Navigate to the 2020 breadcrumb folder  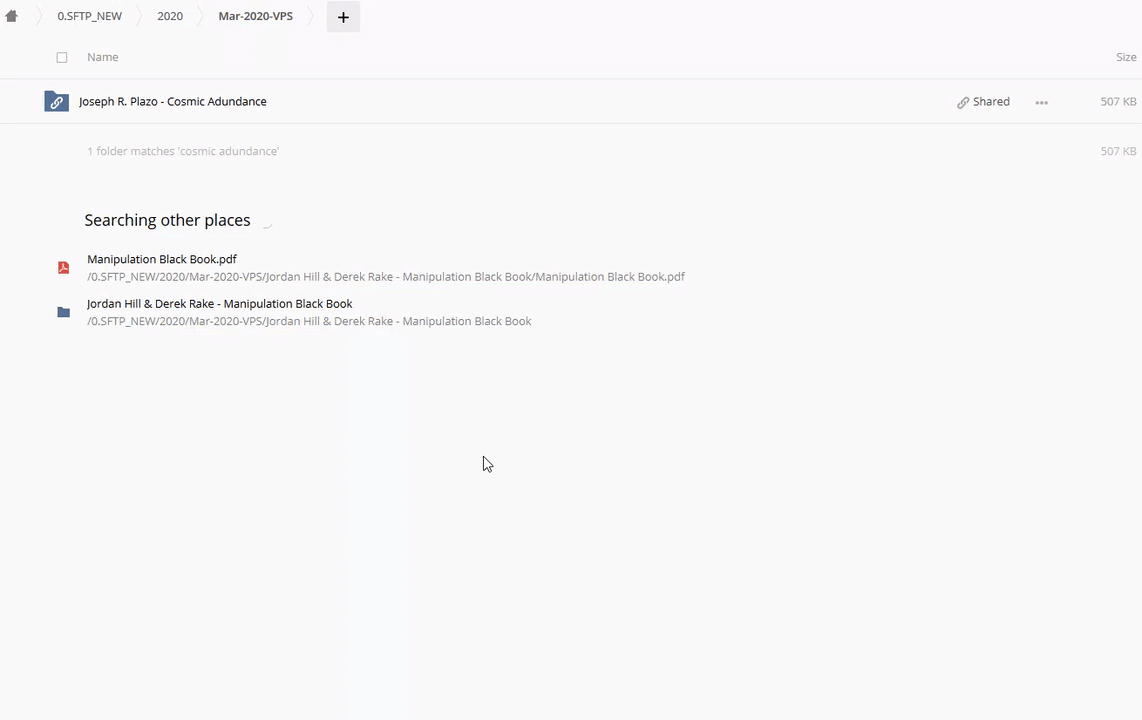pyautogui.click(x=170, y=16)
